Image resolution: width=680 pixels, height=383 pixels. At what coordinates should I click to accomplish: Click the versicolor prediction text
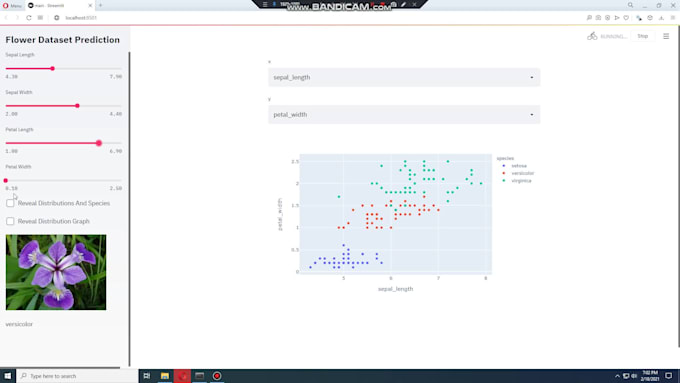pos(19,324)
